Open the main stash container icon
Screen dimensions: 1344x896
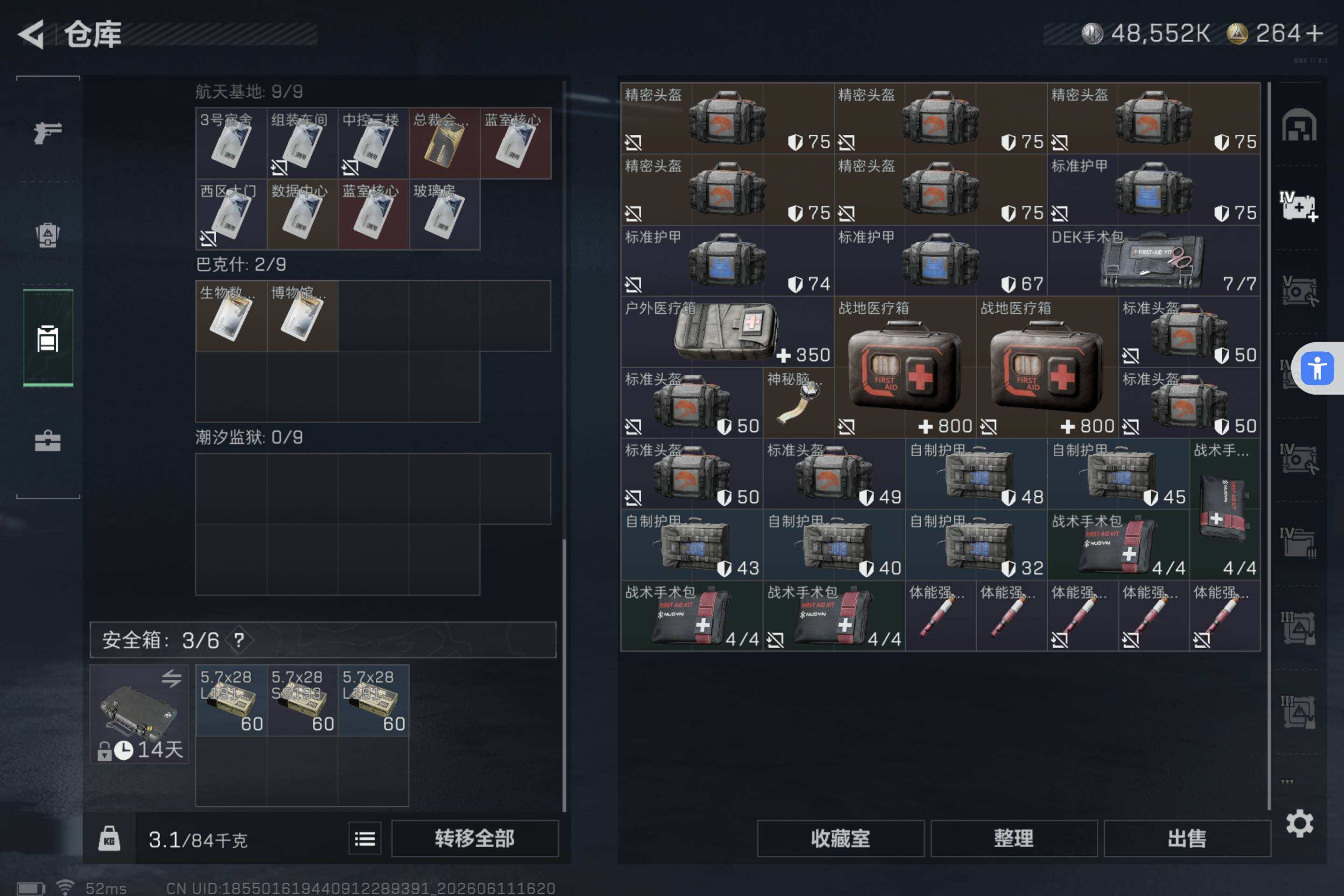[1299, 125]
